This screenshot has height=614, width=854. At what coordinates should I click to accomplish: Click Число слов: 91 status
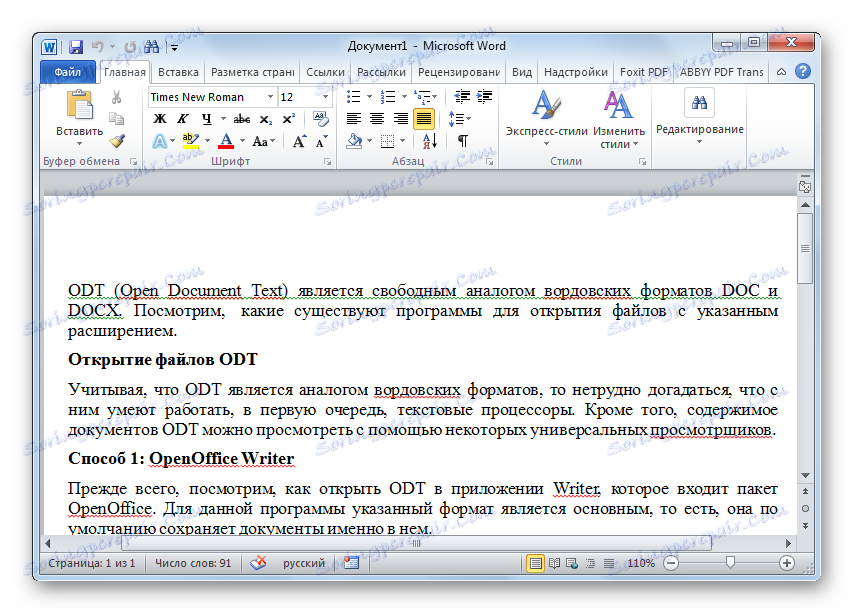tap(193, 563)
